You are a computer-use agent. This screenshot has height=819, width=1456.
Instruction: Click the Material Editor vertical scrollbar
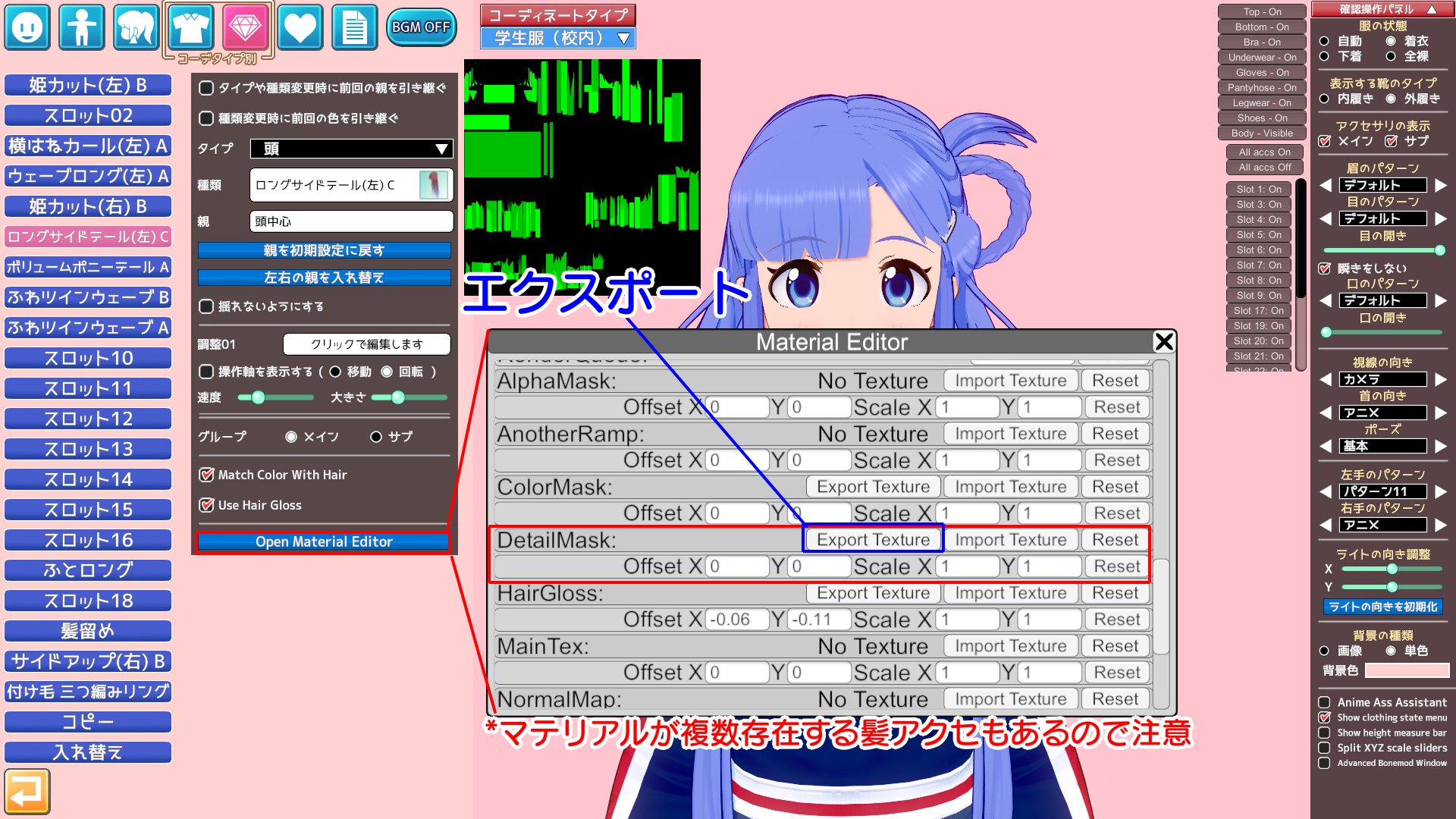(x=1161, y=607)
